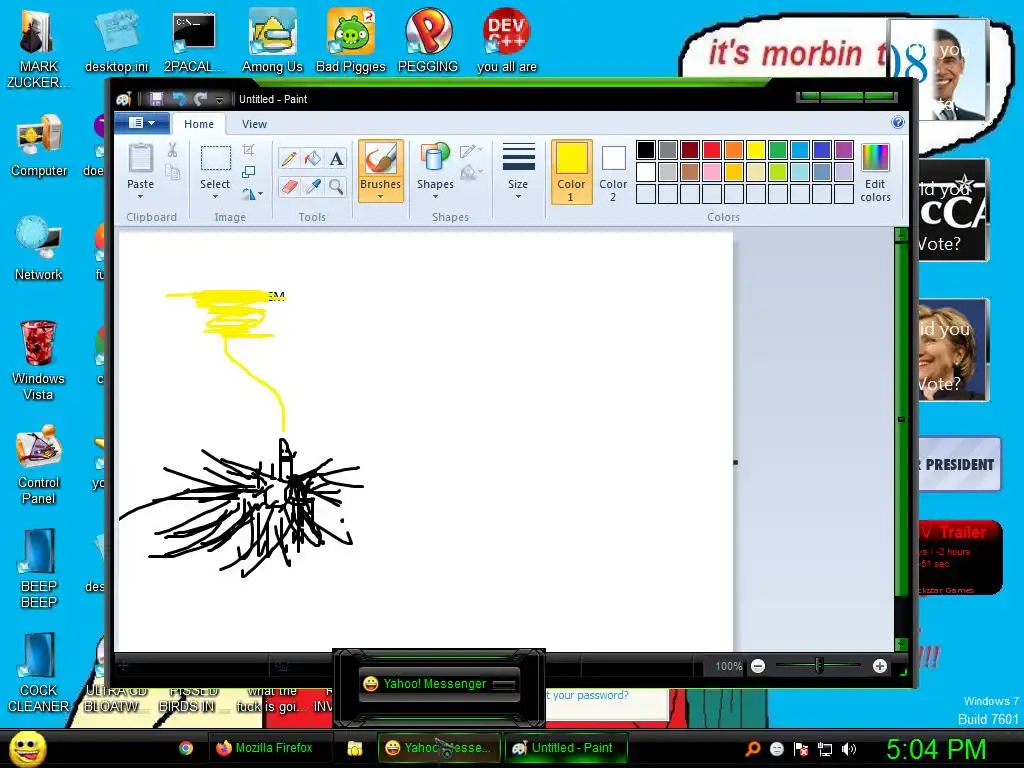1024x768 pixels.
Task: Open PEGGING desktop icon
Action: click(x=428, y=41)
